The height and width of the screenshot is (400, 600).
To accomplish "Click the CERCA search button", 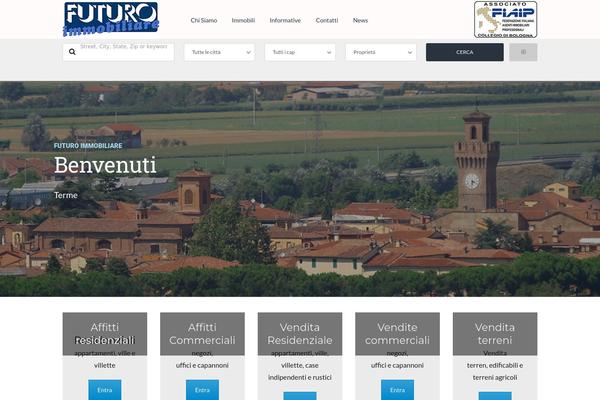I will 465,52.
